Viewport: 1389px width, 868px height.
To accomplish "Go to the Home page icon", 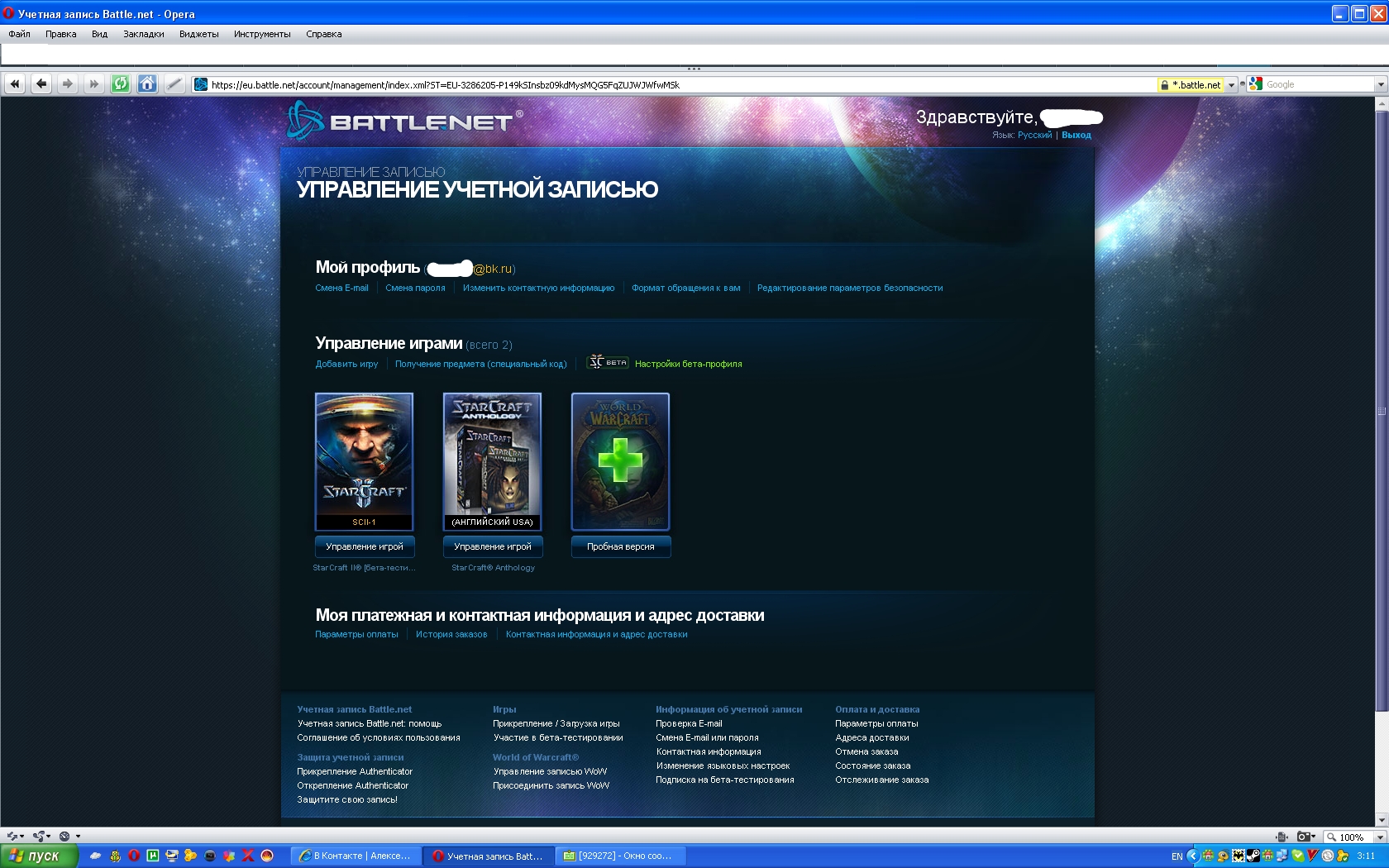I will (x=147, y=83).
